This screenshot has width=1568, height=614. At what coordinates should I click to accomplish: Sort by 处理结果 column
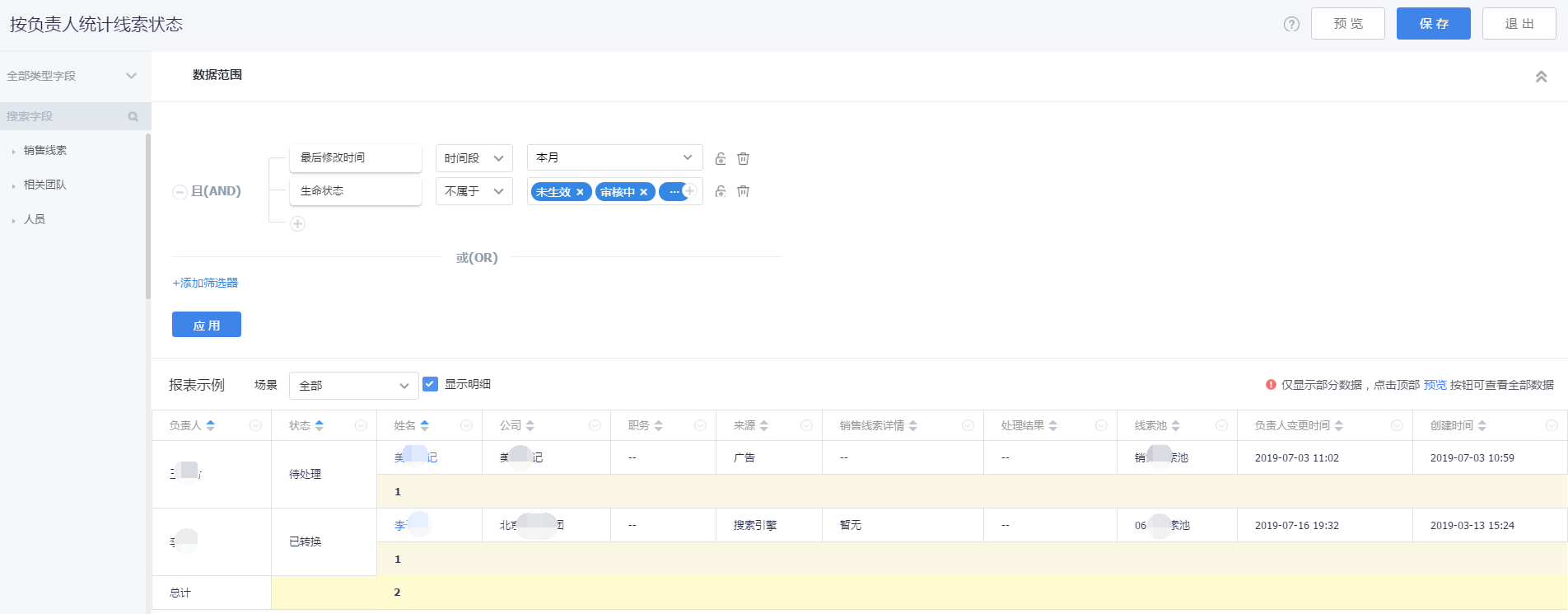coord(1053,425)
